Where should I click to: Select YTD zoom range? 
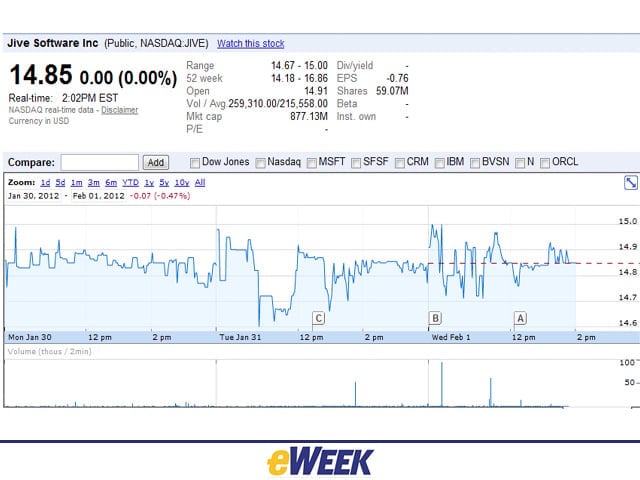tap(131, 182)
